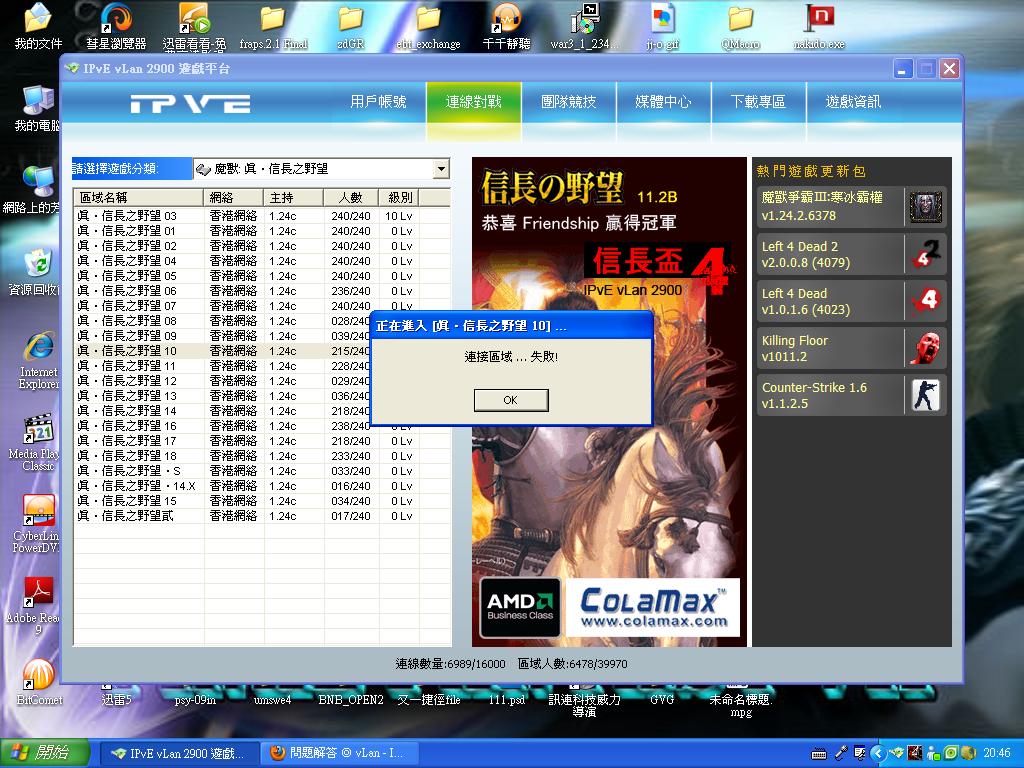Image resolution: width=1024 pixels, height=768 pixels.
Task: Sort by the 區域名稱 column header
Action: tap(138, 197)
